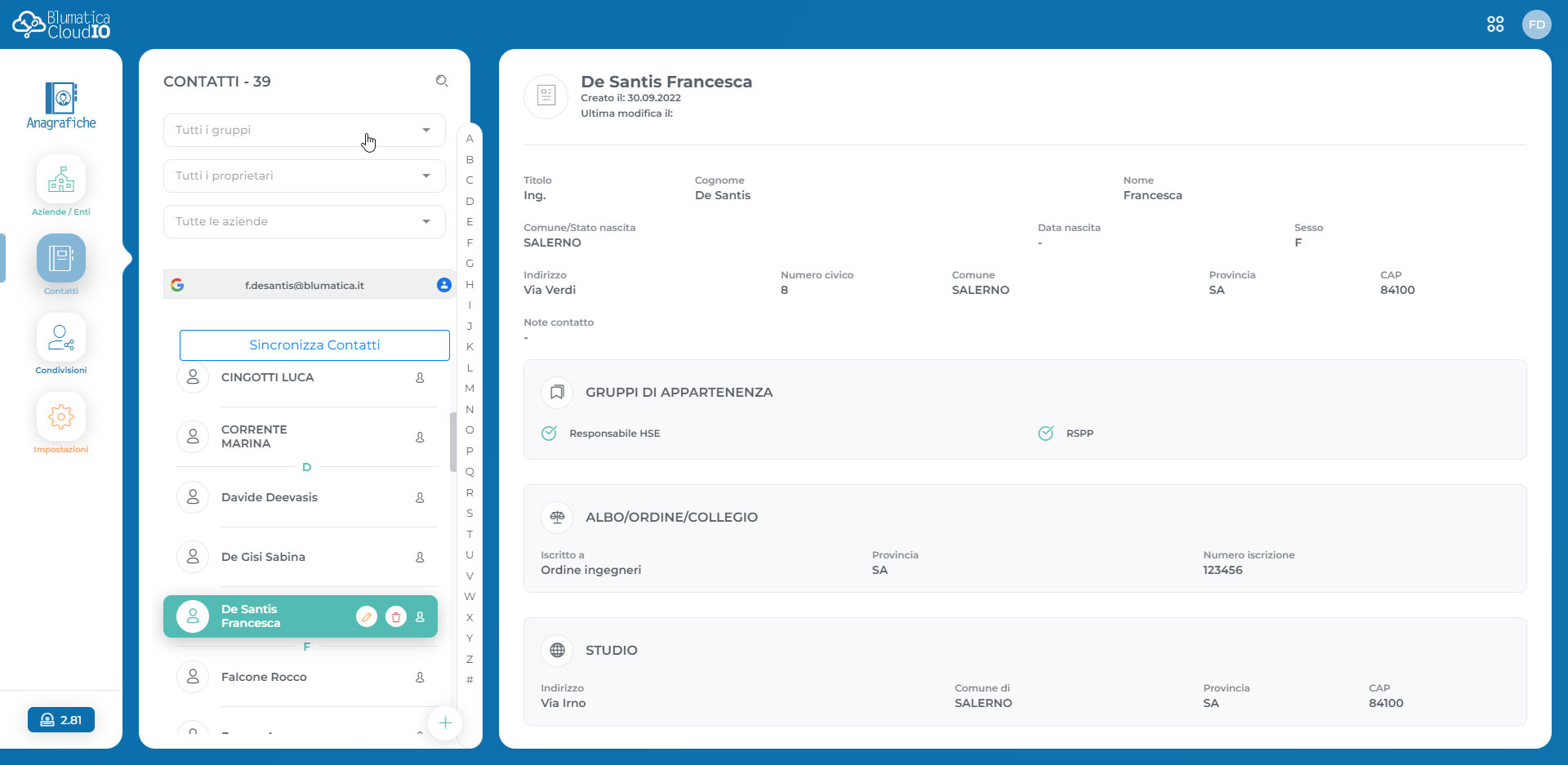Toggle RSPP group checkmark
Image resolution: width=1568 pixels, height=765 pixels.
click(1046, 434)
